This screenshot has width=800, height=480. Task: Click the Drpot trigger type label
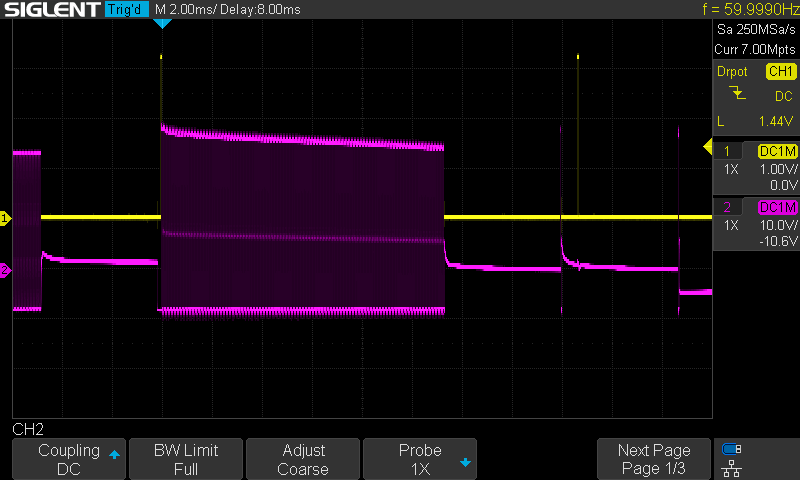point(732,71)
